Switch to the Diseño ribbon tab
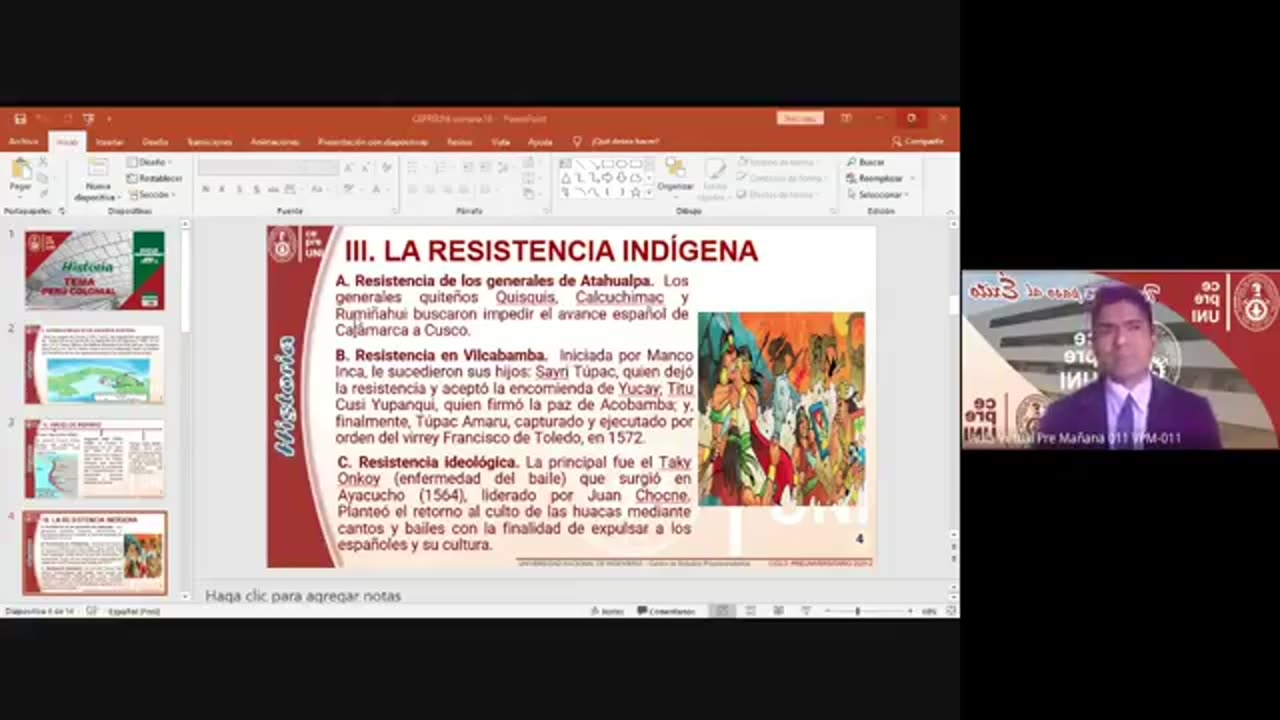Image resolution: width=1280 pixels, height=720 pixels. point(155,142)
